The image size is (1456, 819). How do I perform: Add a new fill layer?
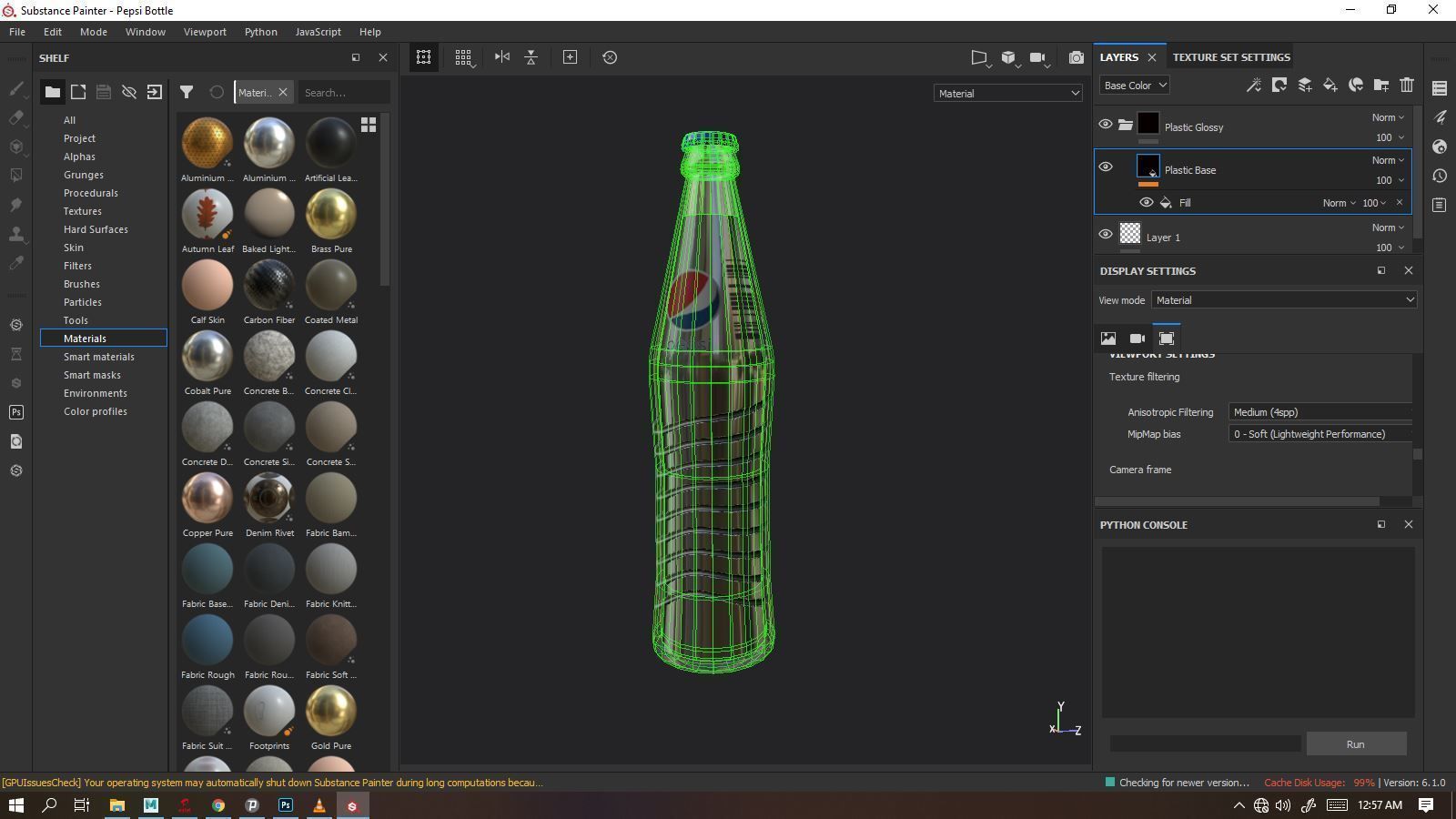click(1330, 85)
